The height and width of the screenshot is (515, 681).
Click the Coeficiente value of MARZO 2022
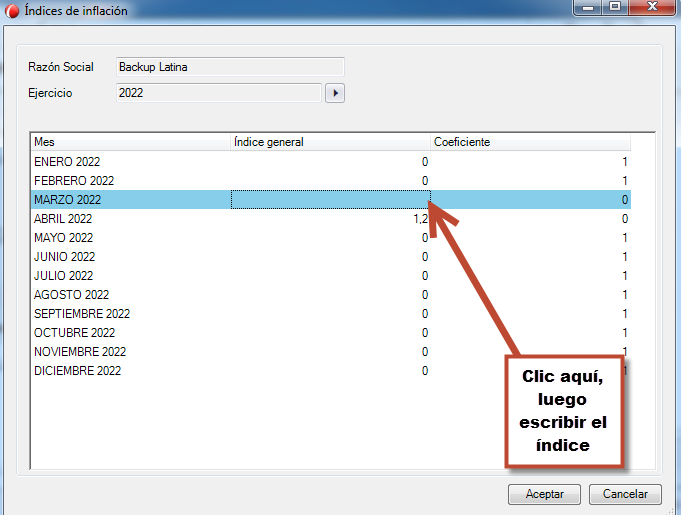625,200
